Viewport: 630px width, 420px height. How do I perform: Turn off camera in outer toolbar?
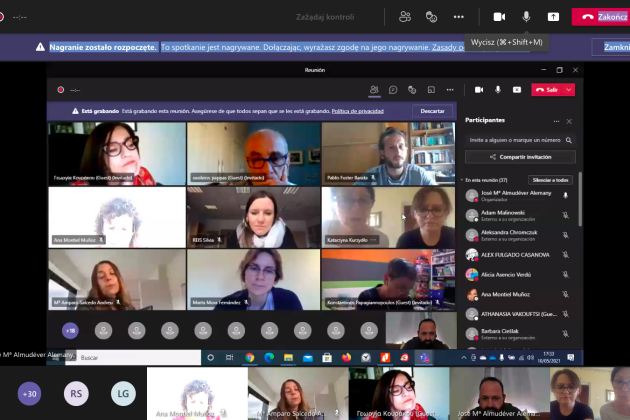tap(499, 16)
